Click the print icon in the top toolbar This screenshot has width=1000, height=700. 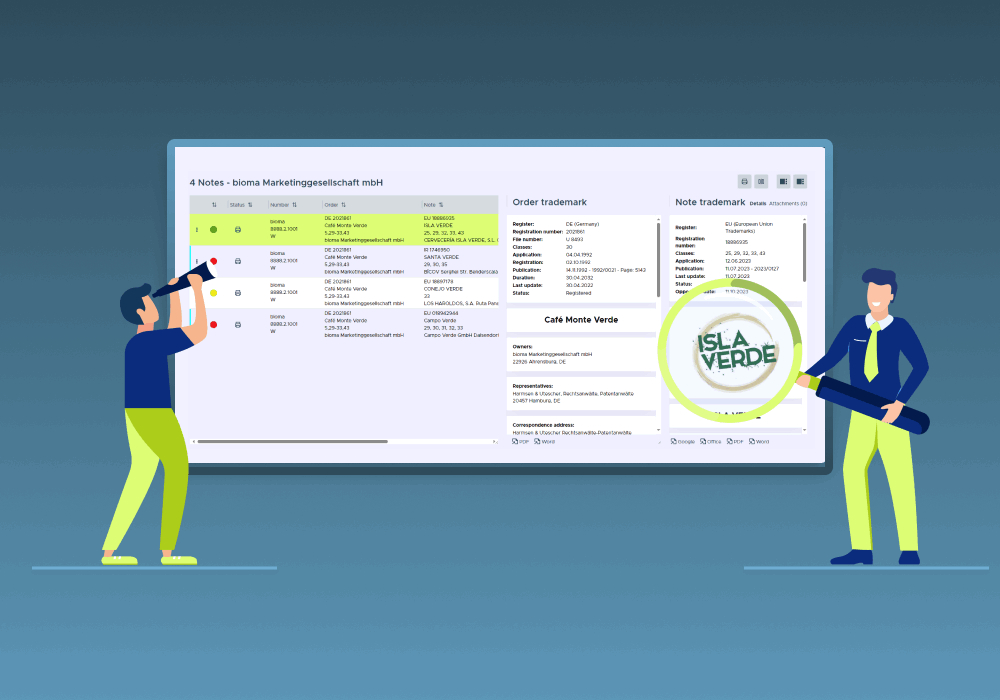click(744, 181)
